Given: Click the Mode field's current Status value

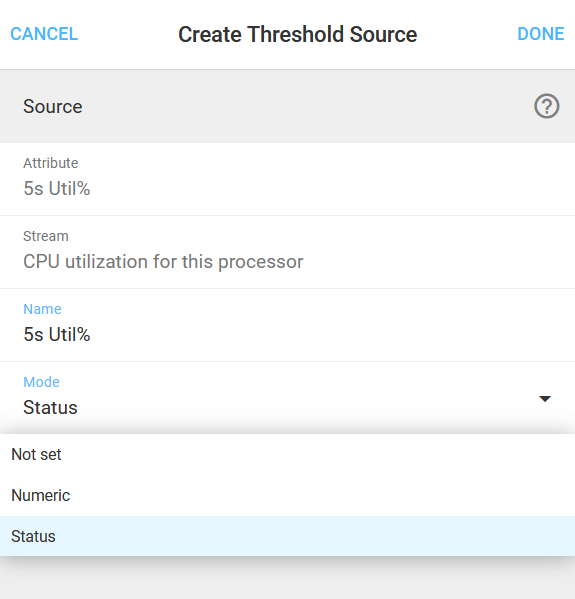Looking at the screenshot, I should pyautogui.click(x=50, y=408).
